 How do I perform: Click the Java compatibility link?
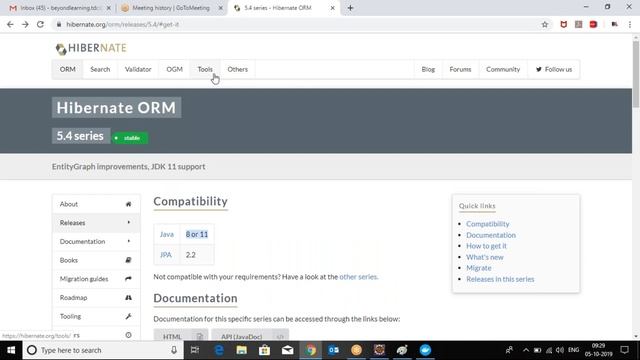click(x=167, y=234)
